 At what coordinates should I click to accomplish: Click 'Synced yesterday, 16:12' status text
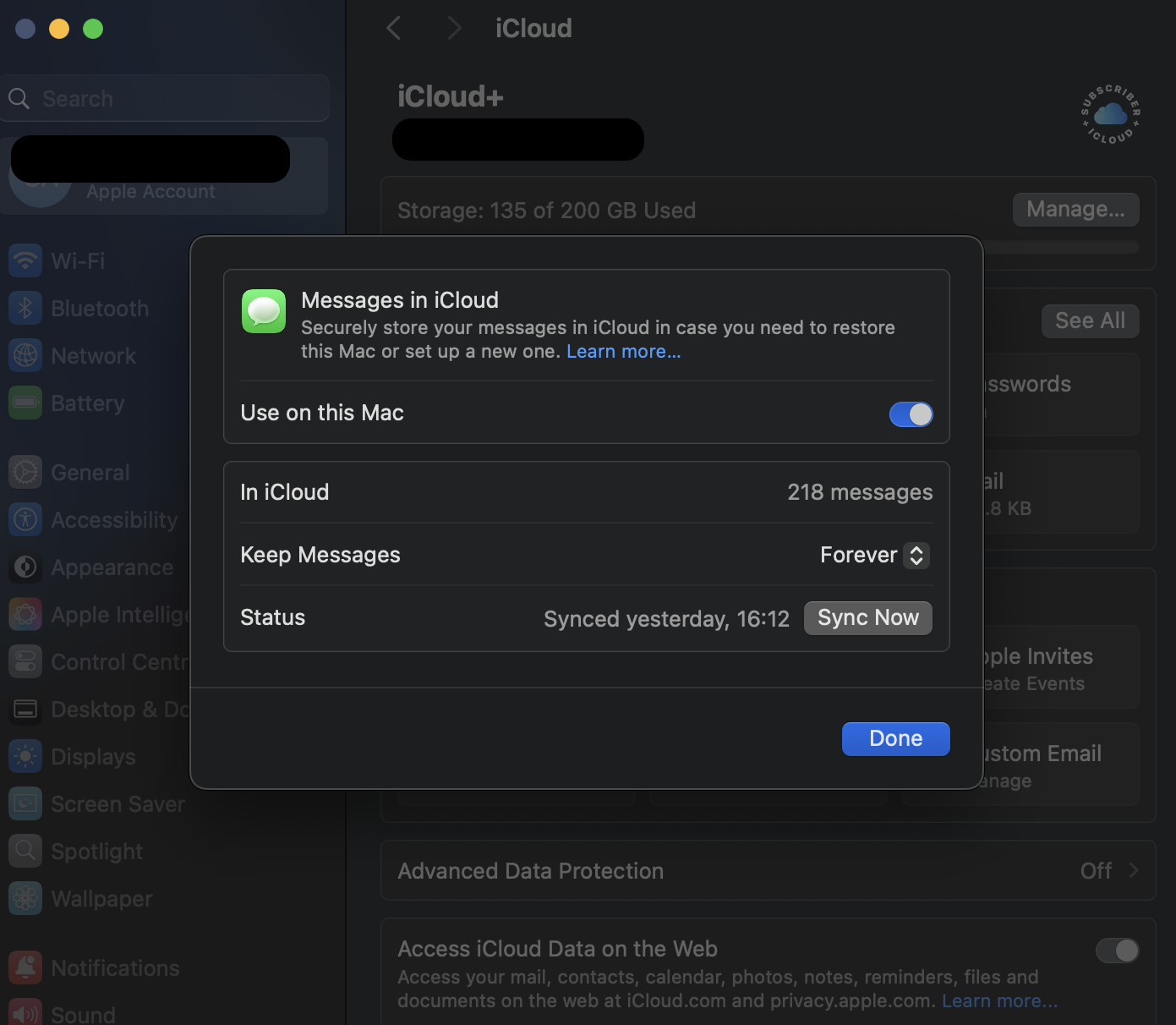pos(666,618)
